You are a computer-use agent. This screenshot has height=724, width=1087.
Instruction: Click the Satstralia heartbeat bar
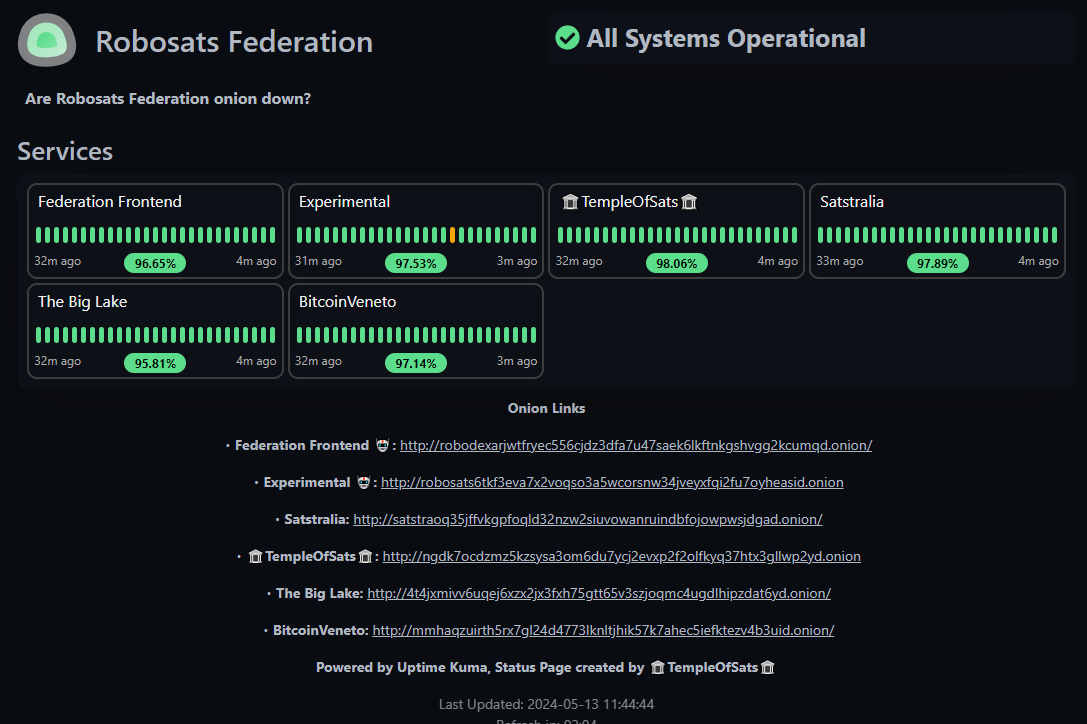pyautogui.click(x=937, y=235)
